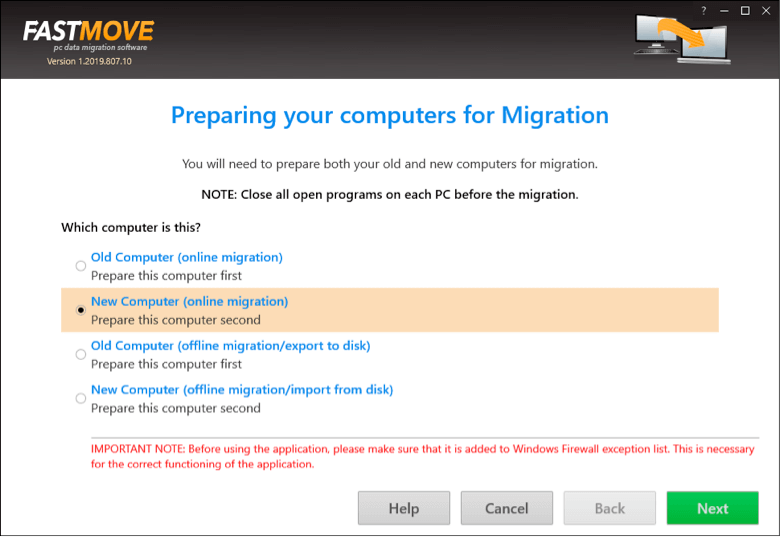Open Old Computer (offline migration/export to disk) link
780x537 pixels.
[230, 346]
